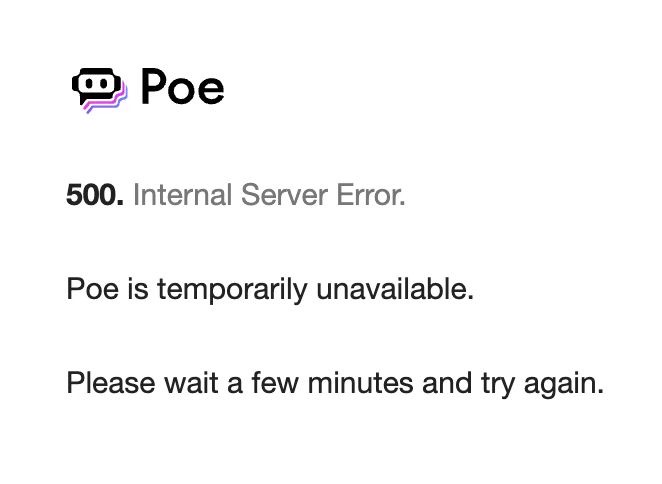Select the word Please in the last line
The height and width of the screenshot is (484, 662).
[111, 383]
